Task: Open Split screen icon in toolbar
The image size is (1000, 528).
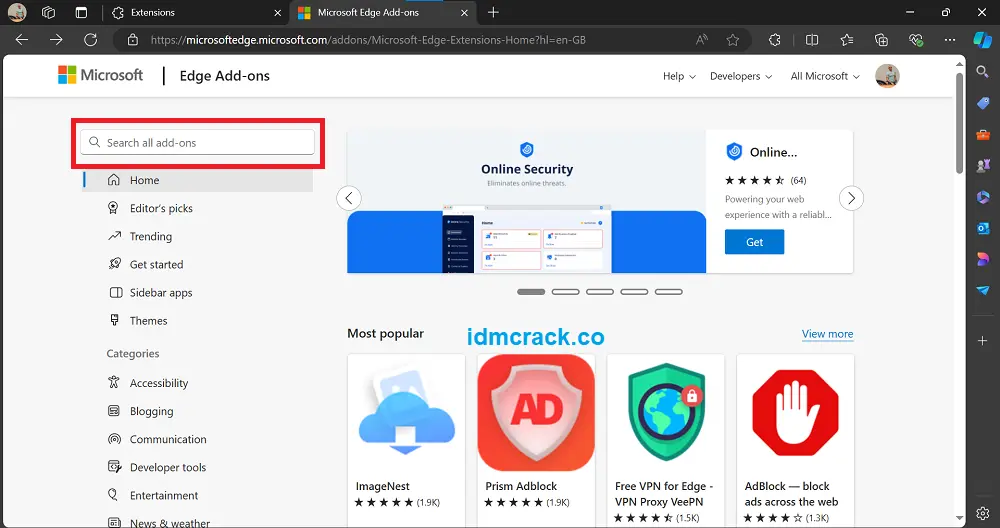Action: (x=812, y=40)
